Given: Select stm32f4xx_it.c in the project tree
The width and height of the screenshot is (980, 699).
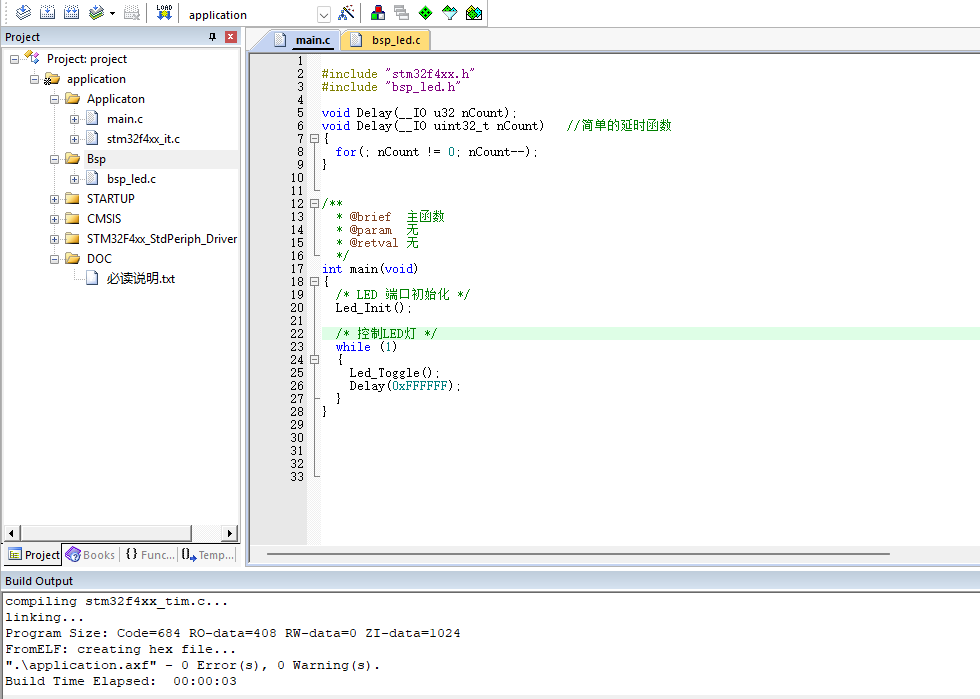Looking at the screenshot, I should [143, 139].
